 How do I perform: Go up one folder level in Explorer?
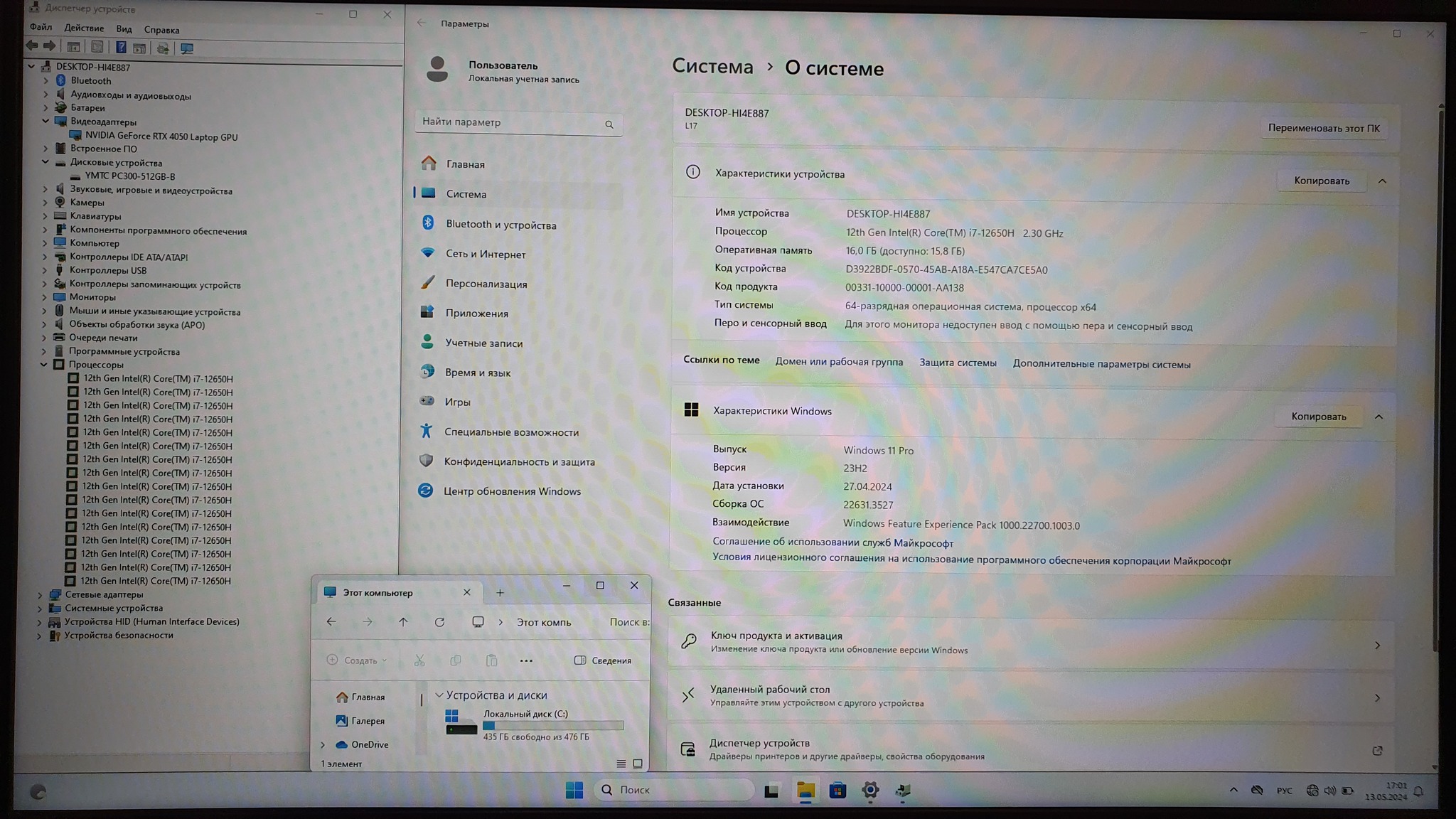pos(403,622)
